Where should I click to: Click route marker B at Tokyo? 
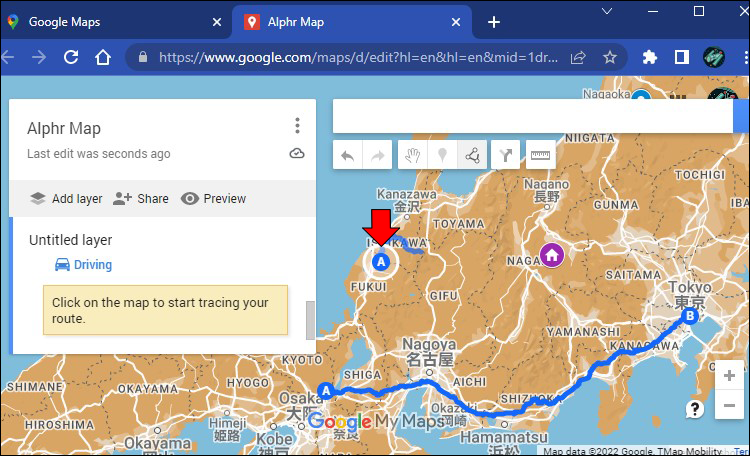(x=690, y=316)
